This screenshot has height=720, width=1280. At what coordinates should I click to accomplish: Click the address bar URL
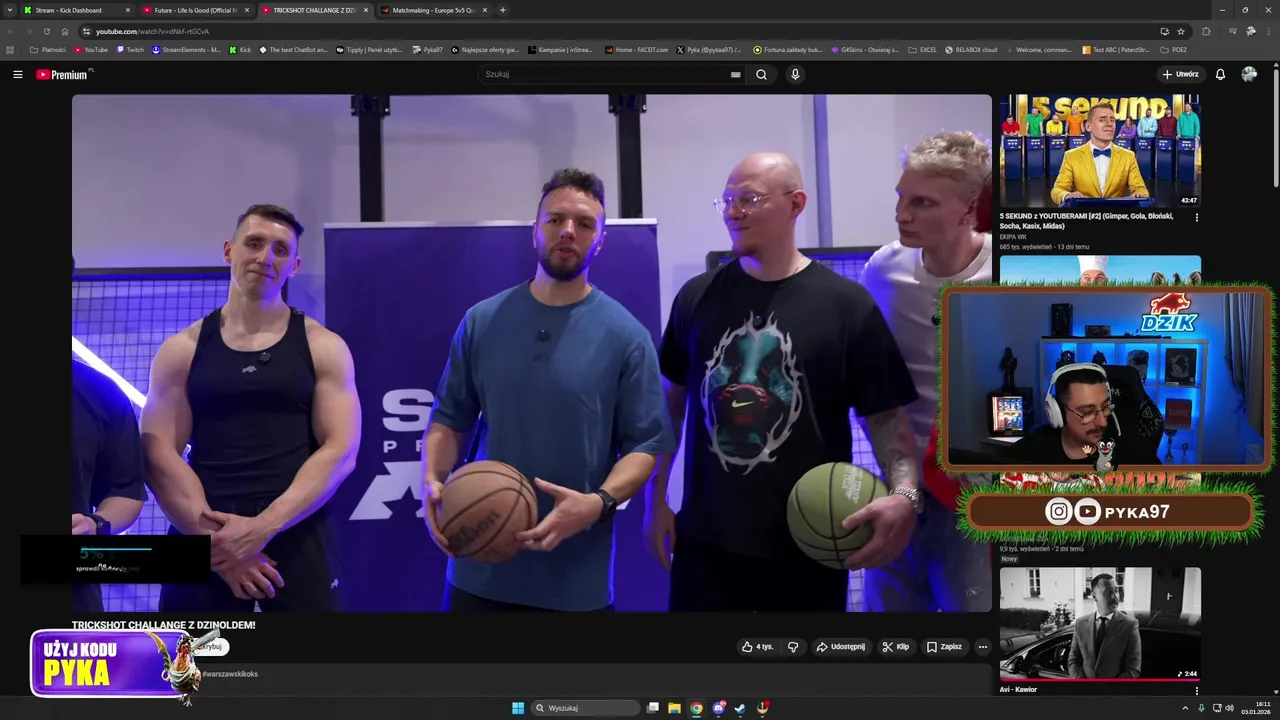point(152,31)
